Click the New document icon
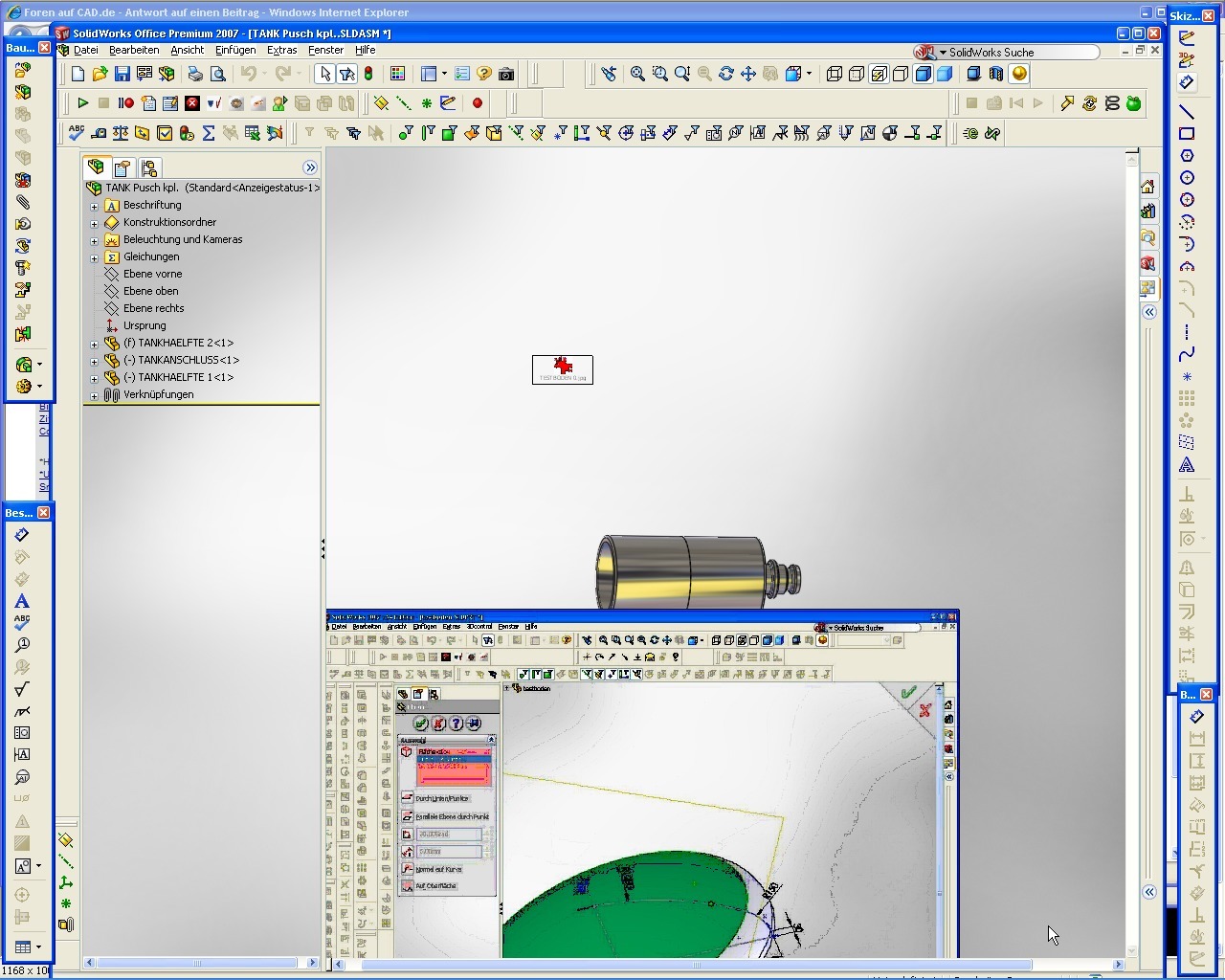 click(78, 74)
